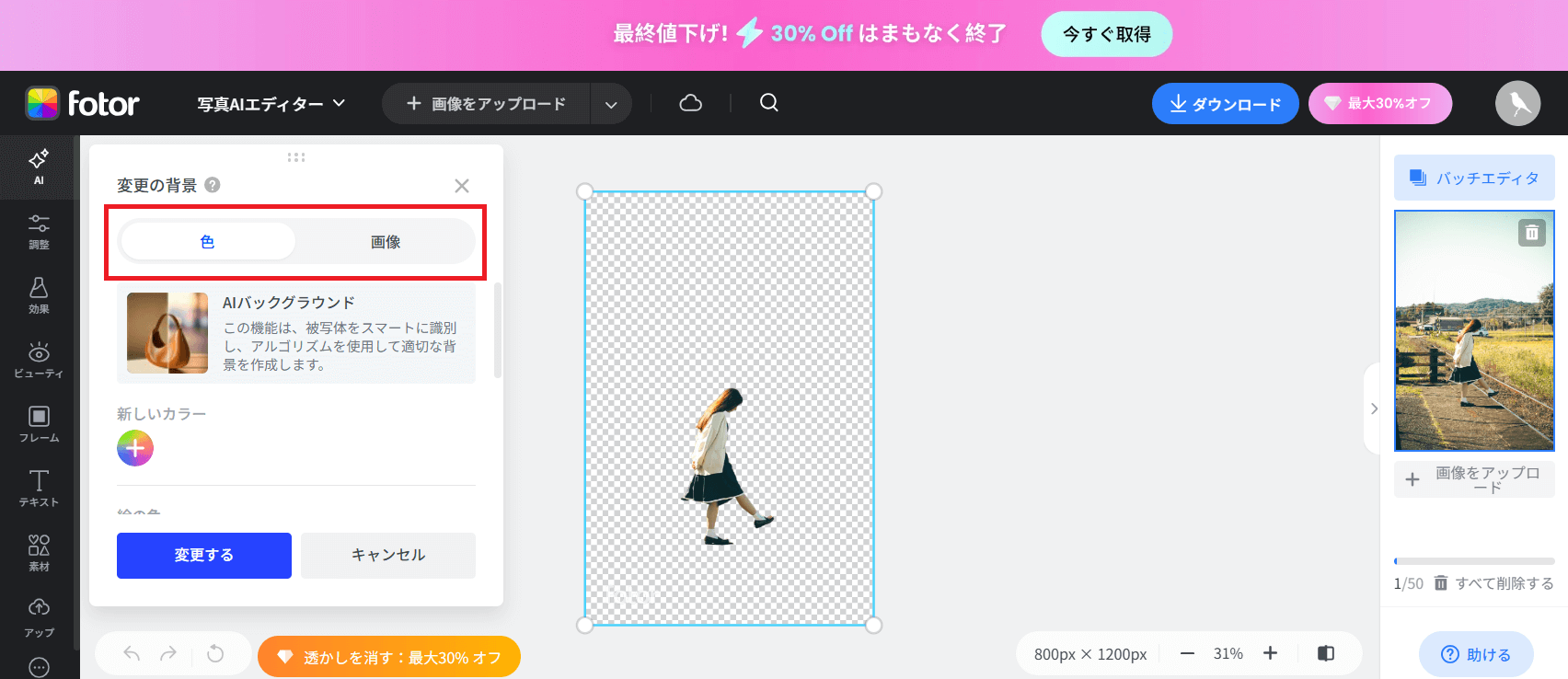Open the user profile avatar
1568x679 pixels.
point(1518,103)
